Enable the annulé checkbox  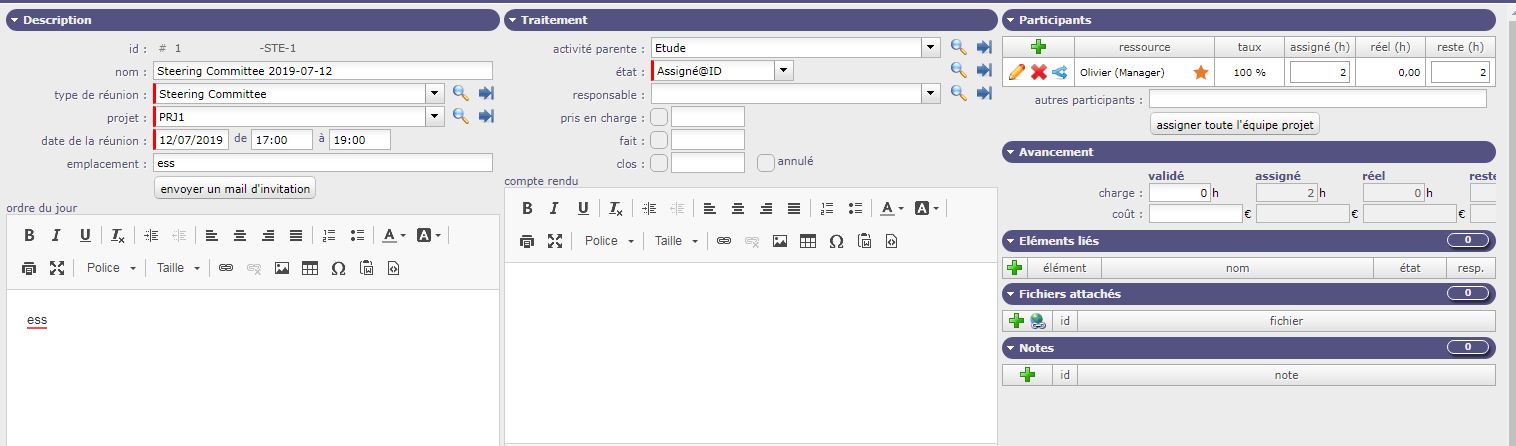pos(766,162)
